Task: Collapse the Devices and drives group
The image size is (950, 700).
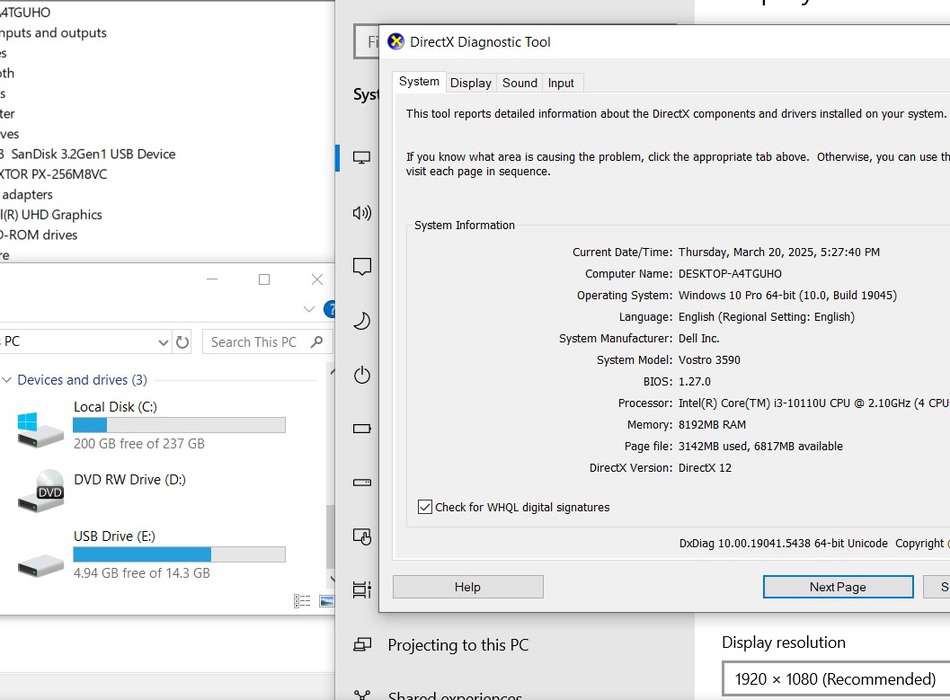Action: point(7,380)
